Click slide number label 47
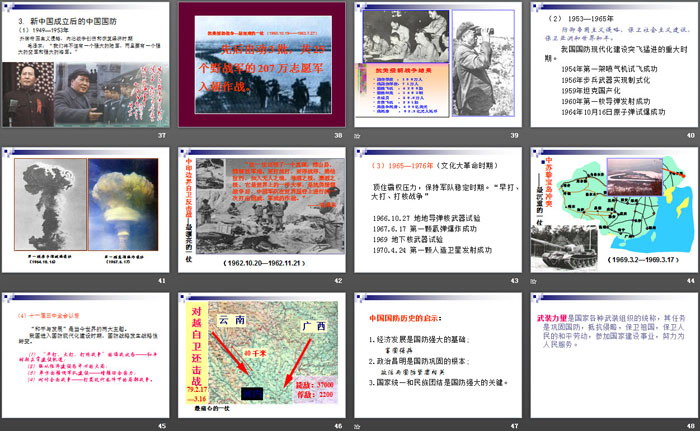The image size is (700, 431). 514,426
